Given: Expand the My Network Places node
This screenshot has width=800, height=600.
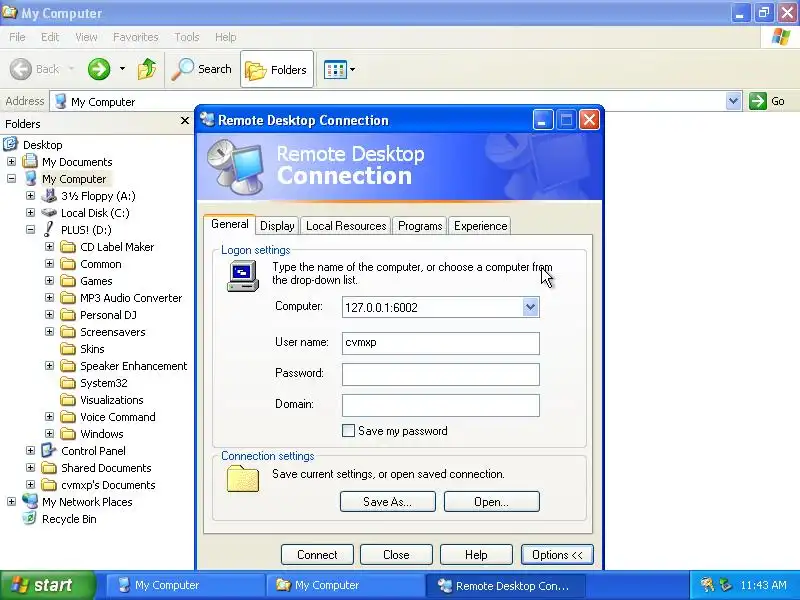Looking at the screenshot, I should pos(11,502).
